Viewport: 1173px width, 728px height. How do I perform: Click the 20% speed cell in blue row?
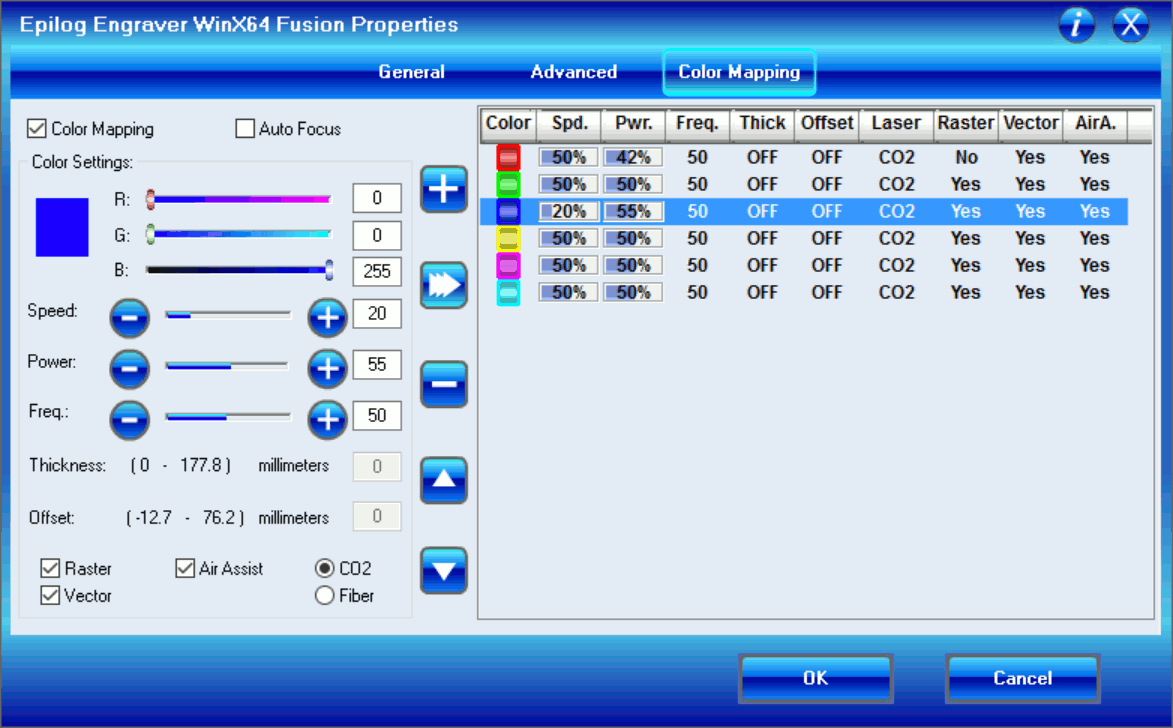(569, 212)
